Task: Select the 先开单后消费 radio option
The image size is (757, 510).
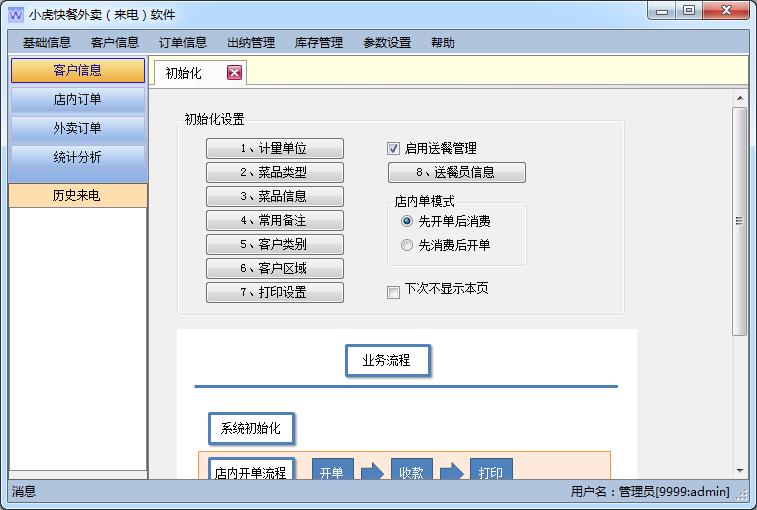Action: click(x=407, y=221)
